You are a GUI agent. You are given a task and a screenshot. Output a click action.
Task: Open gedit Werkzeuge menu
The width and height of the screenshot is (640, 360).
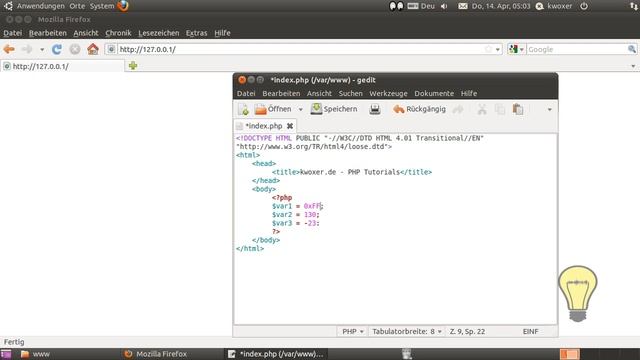click(x=388, y=93)
